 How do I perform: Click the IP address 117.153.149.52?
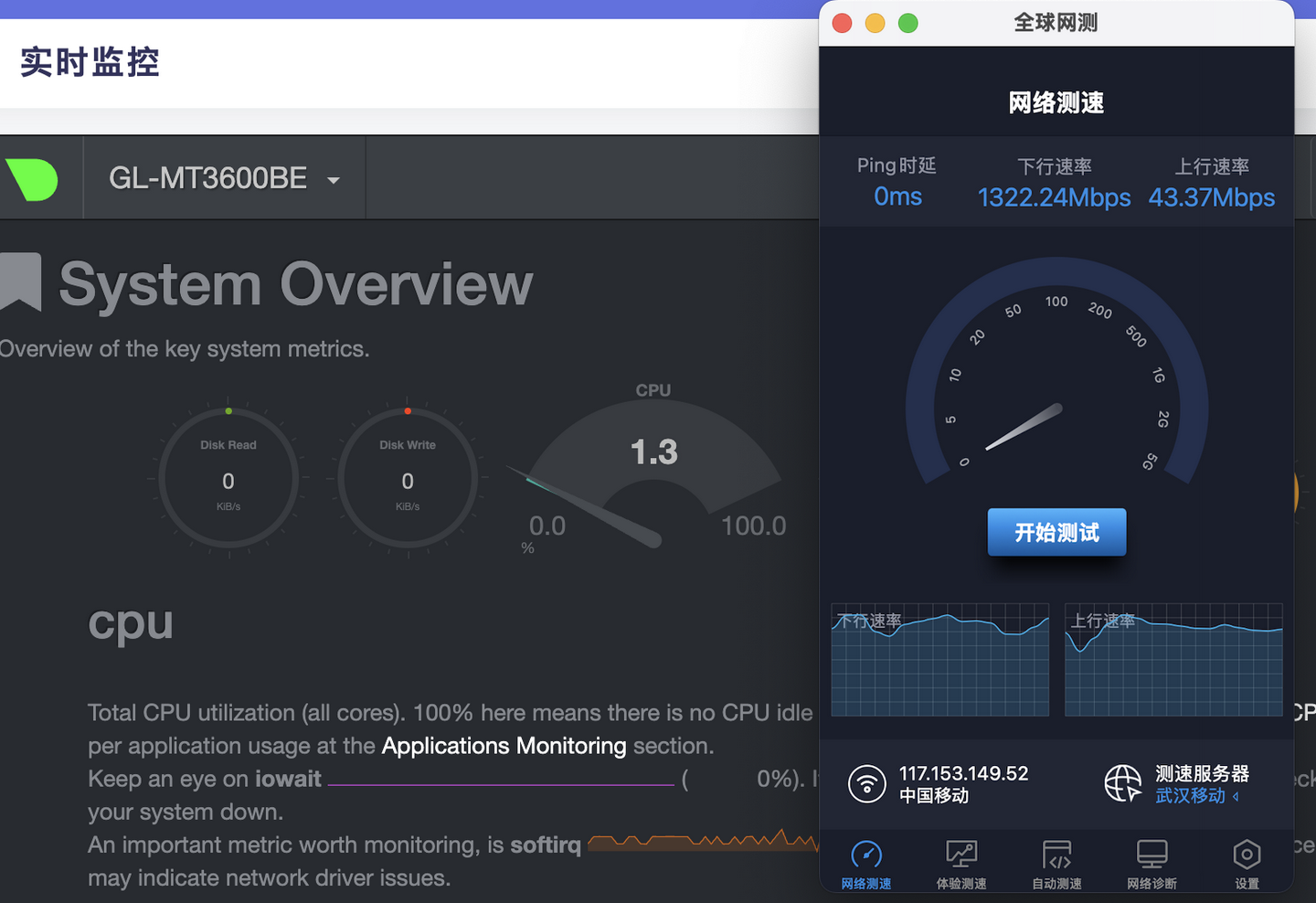click(963, 773)
